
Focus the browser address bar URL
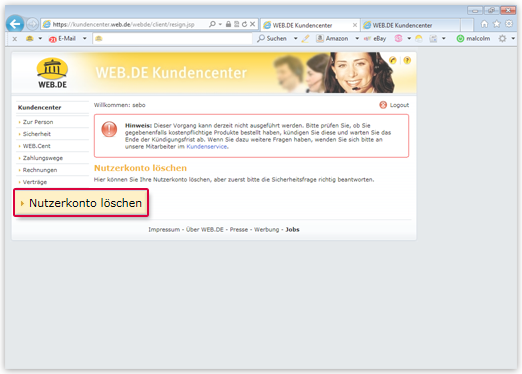[124, 24]
